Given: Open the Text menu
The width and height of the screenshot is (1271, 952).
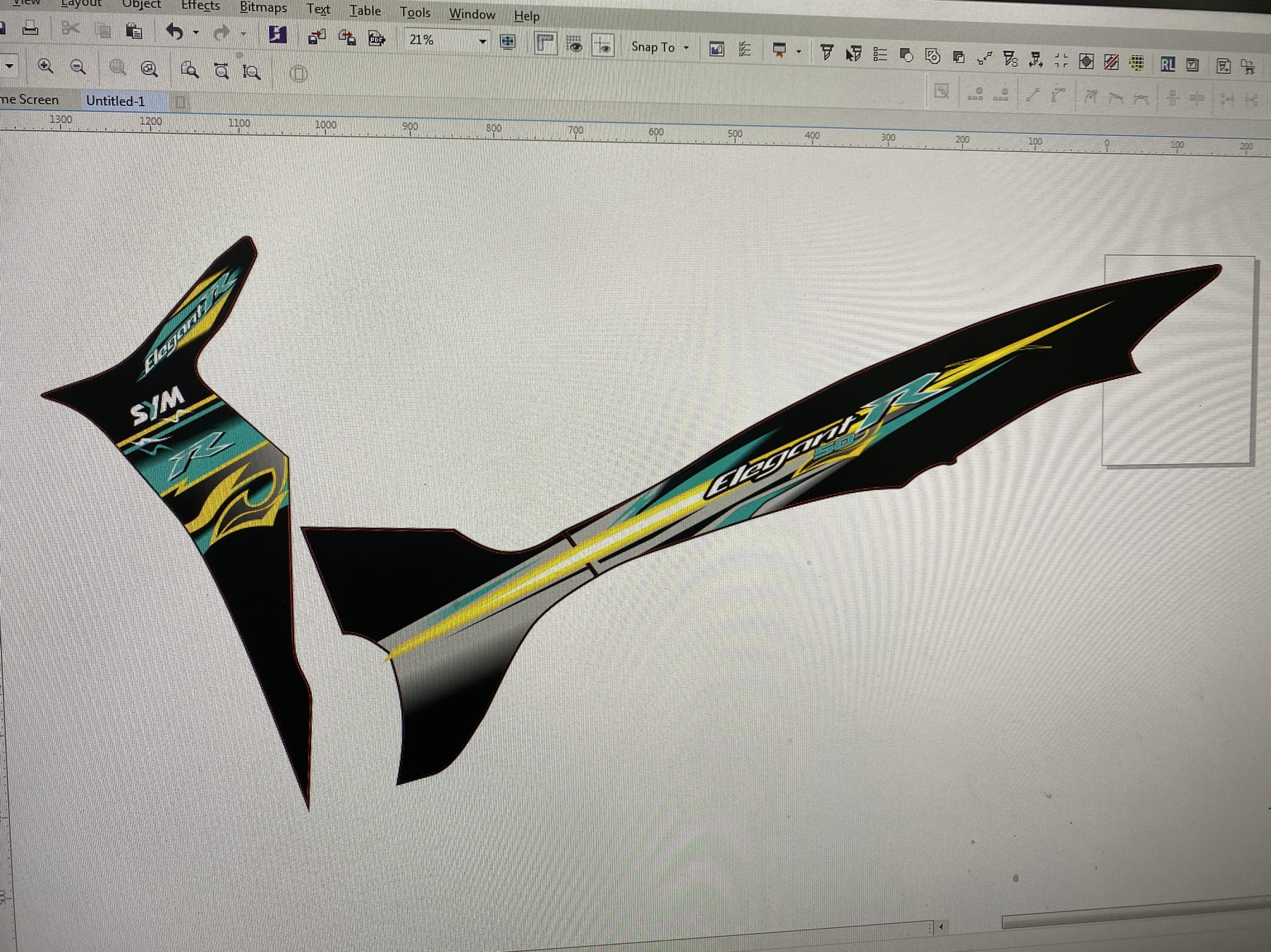Looking at the screenshot, I should [318, 9].
